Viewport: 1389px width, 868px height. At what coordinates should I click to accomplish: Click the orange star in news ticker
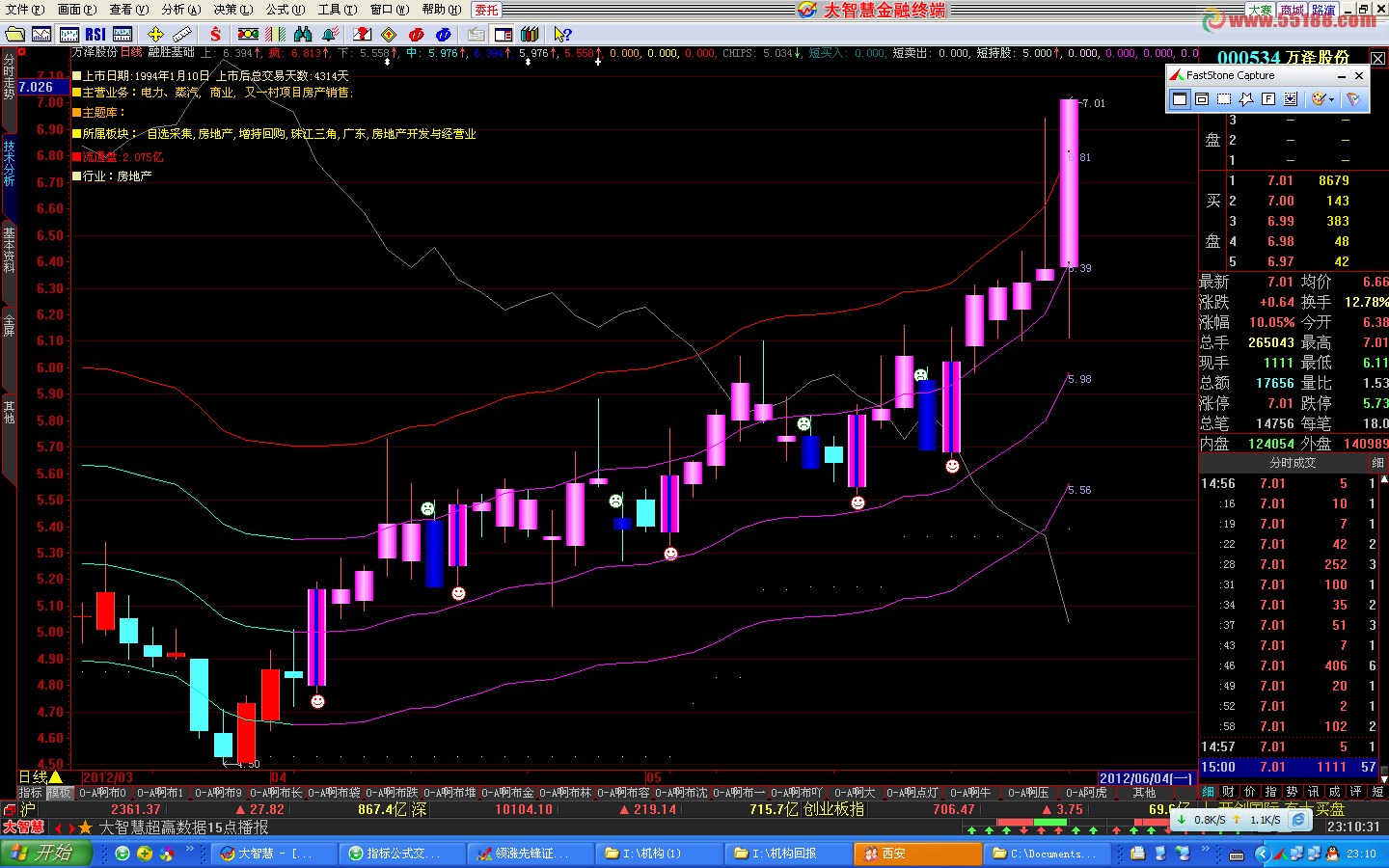[85, 827]
